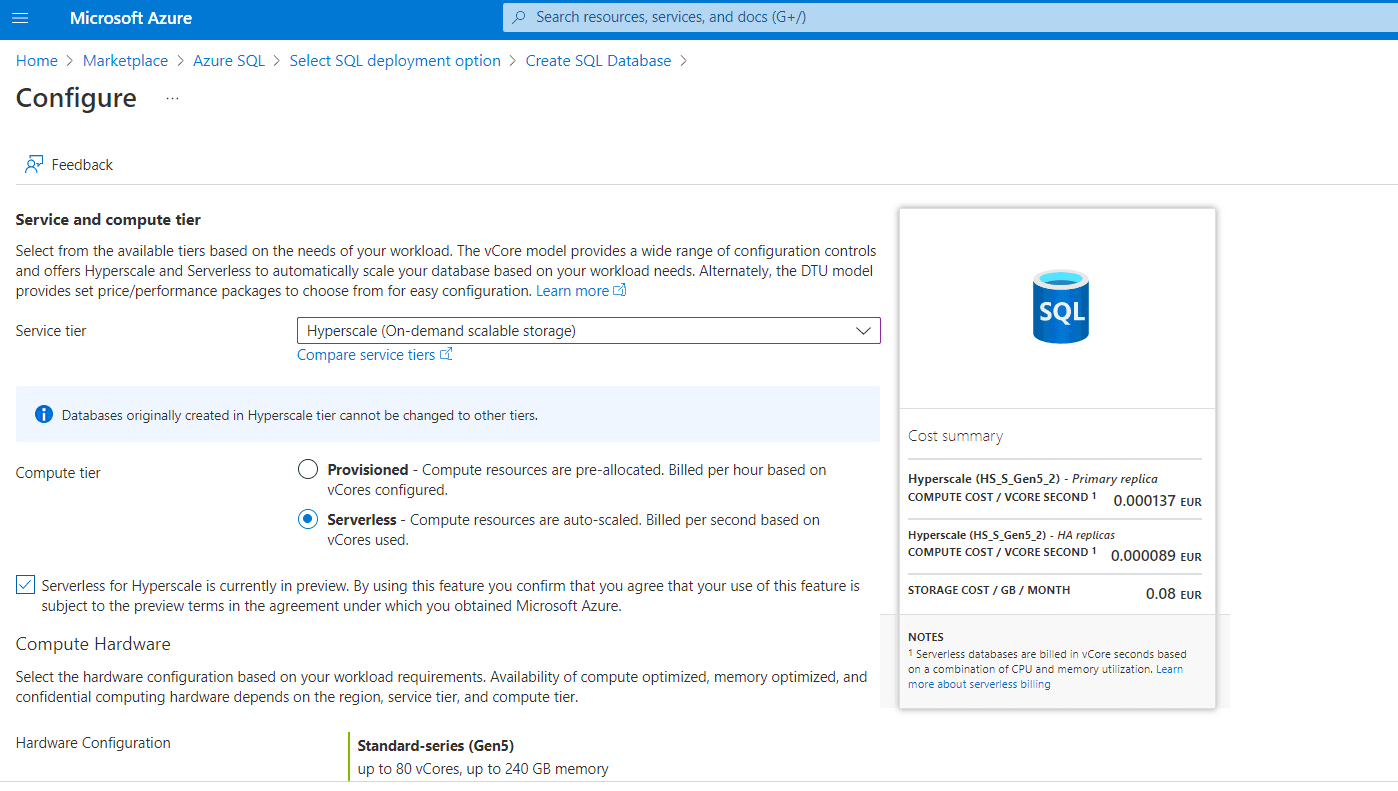
Task: Click the ellipsis next to Configure
Action: (172, 98)
